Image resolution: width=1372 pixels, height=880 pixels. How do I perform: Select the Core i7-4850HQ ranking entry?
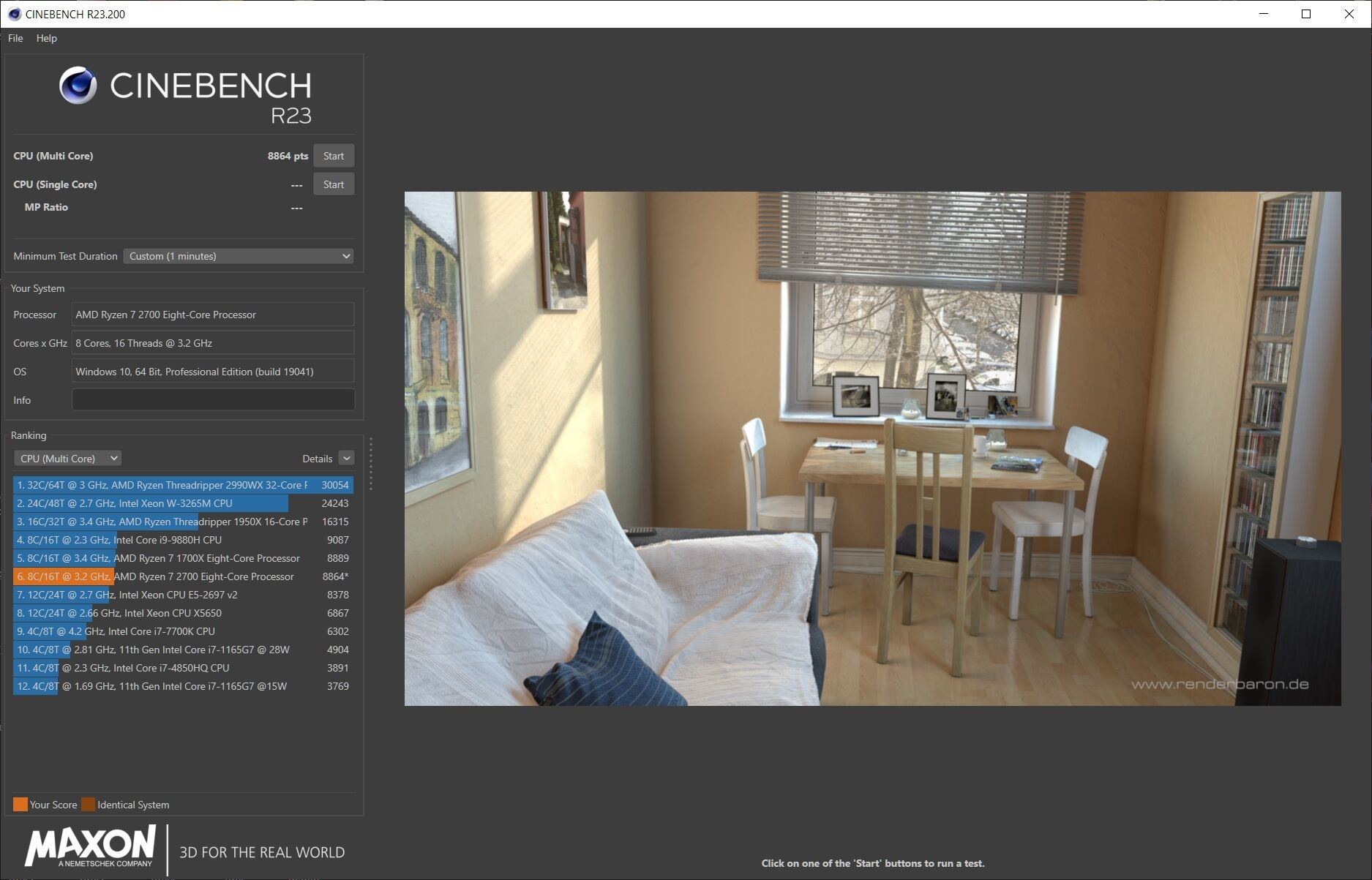pyautogui.click(x=183, y=668)
